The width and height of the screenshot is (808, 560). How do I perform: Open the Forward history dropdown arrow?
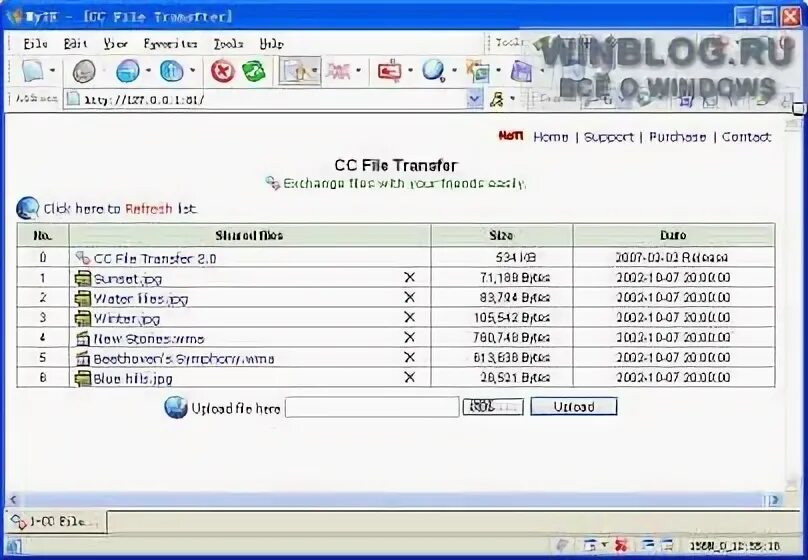(148, 70)
